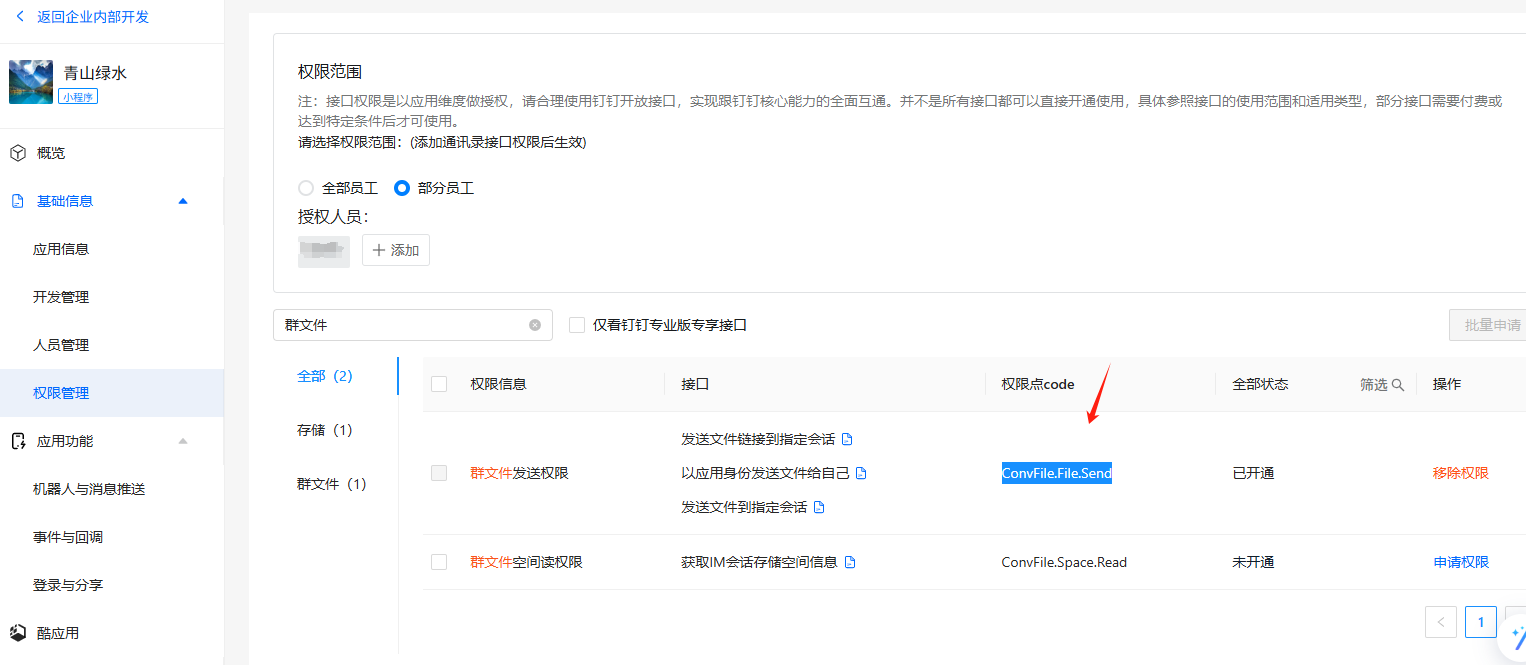Open doc icon for 获取IM会话存储空间信息
1526x665 pixels.
pyautogui.click(x=850, y=562)
